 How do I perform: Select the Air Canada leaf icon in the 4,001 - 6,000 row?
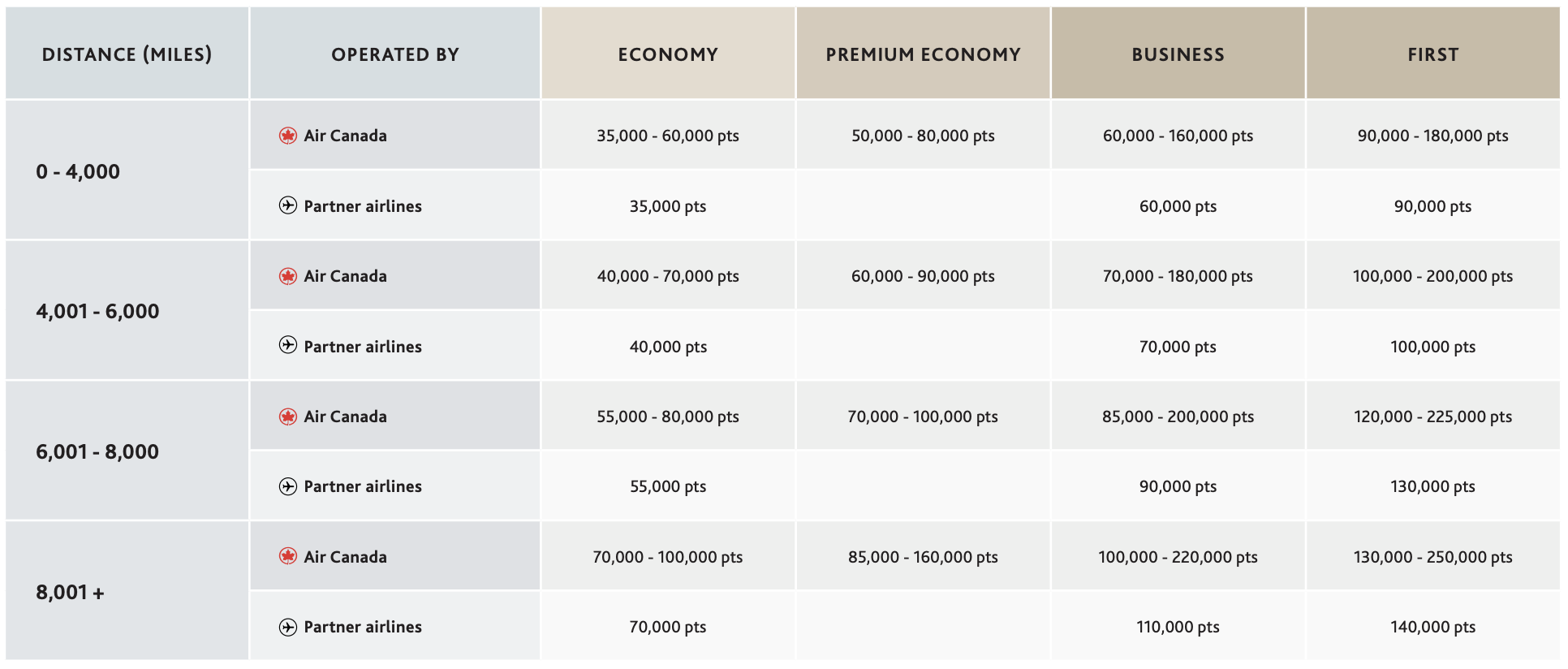[287, 276]
